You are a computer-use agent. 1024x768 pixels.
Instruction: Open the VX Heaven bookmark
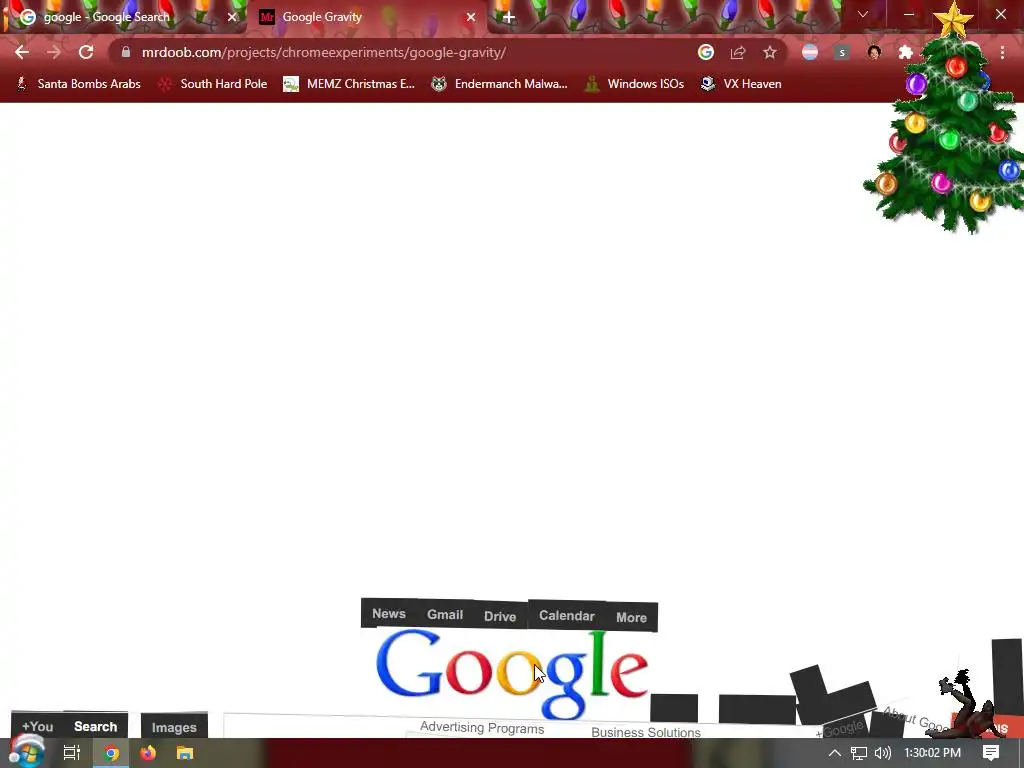741,84
